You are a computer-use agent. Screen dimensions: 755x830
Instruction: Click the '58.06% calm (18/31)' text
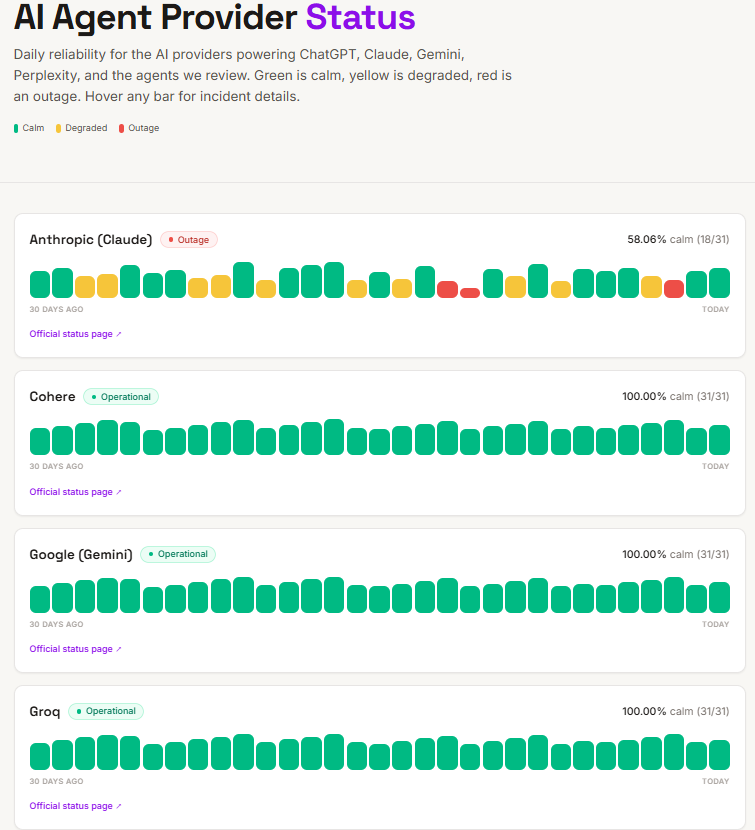click(678, 239)
